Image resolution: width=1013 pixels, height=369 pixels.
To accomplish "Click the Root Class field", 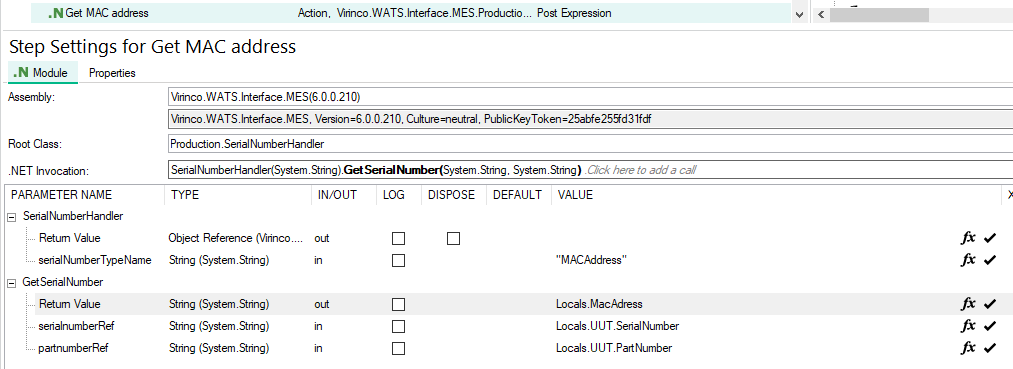I will tap(590, 143).
